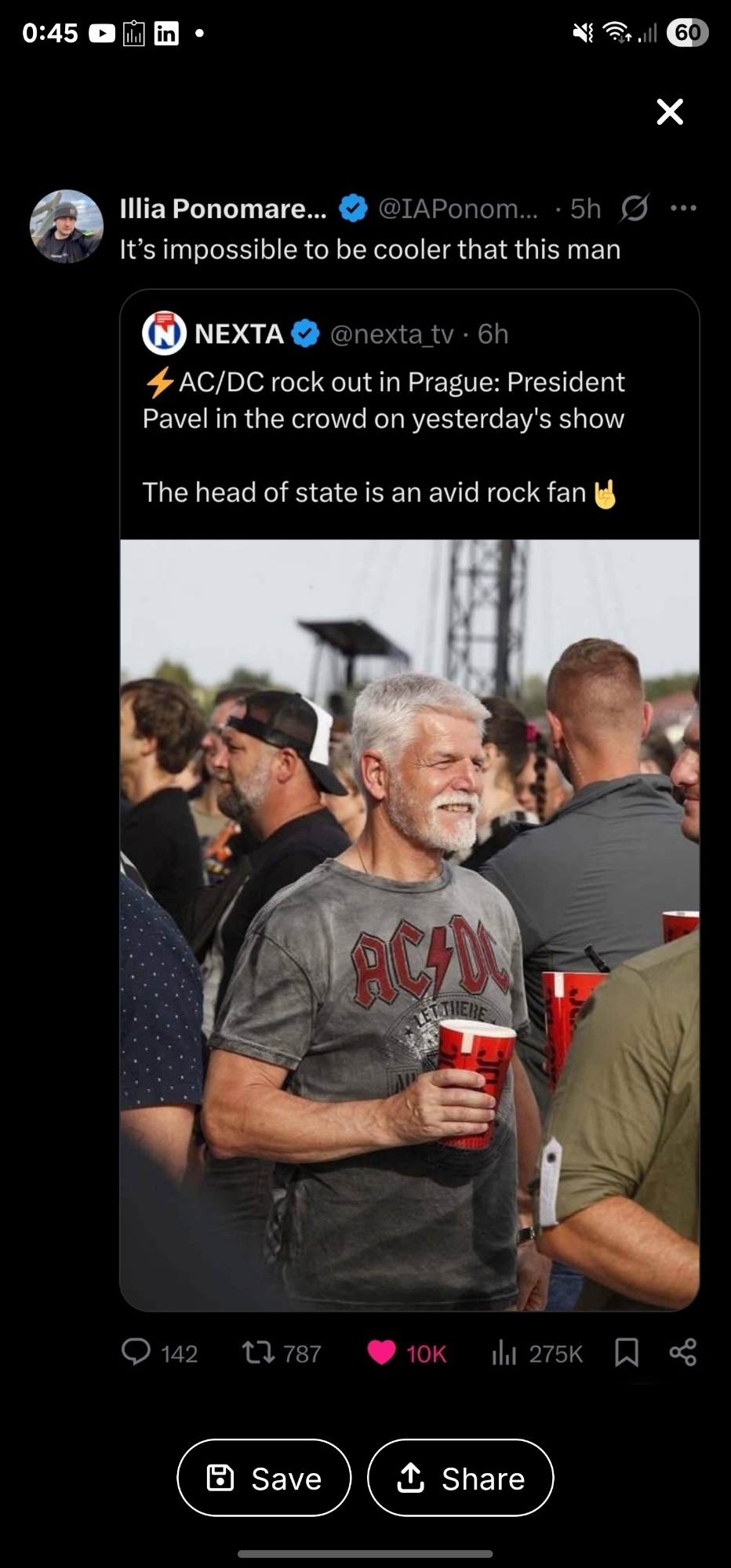Tap the NEXTA logo avatar
This screenshot has width=731, height=1568.
pos(163,333)
